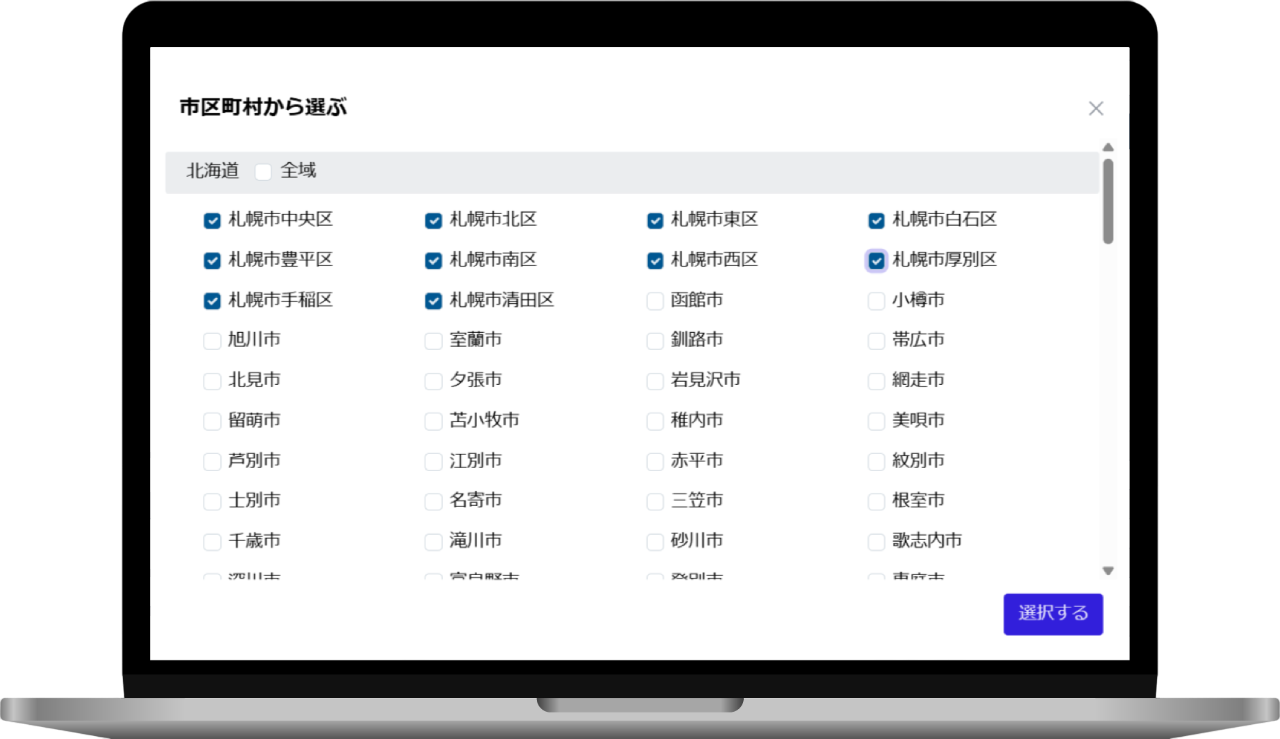Select the 根室市 checkbox
The height and width of the screenshot is (739, 1280).
[876, 501]
